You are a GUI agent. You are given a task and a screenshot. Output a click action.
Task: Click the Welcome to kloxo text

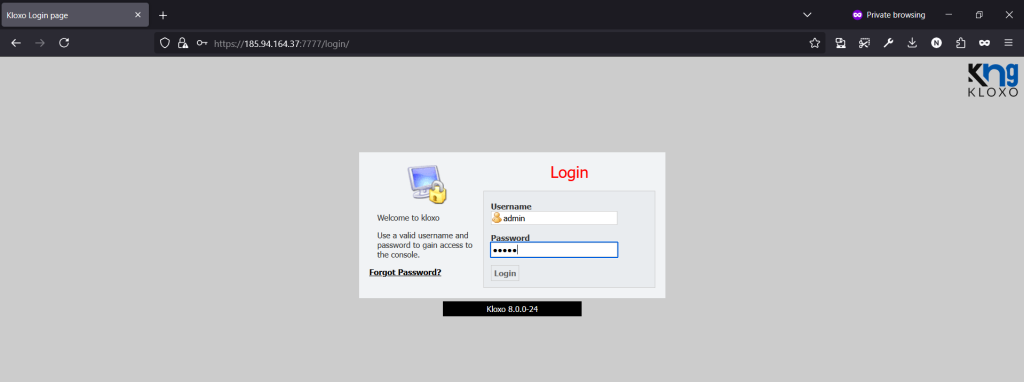408,218
